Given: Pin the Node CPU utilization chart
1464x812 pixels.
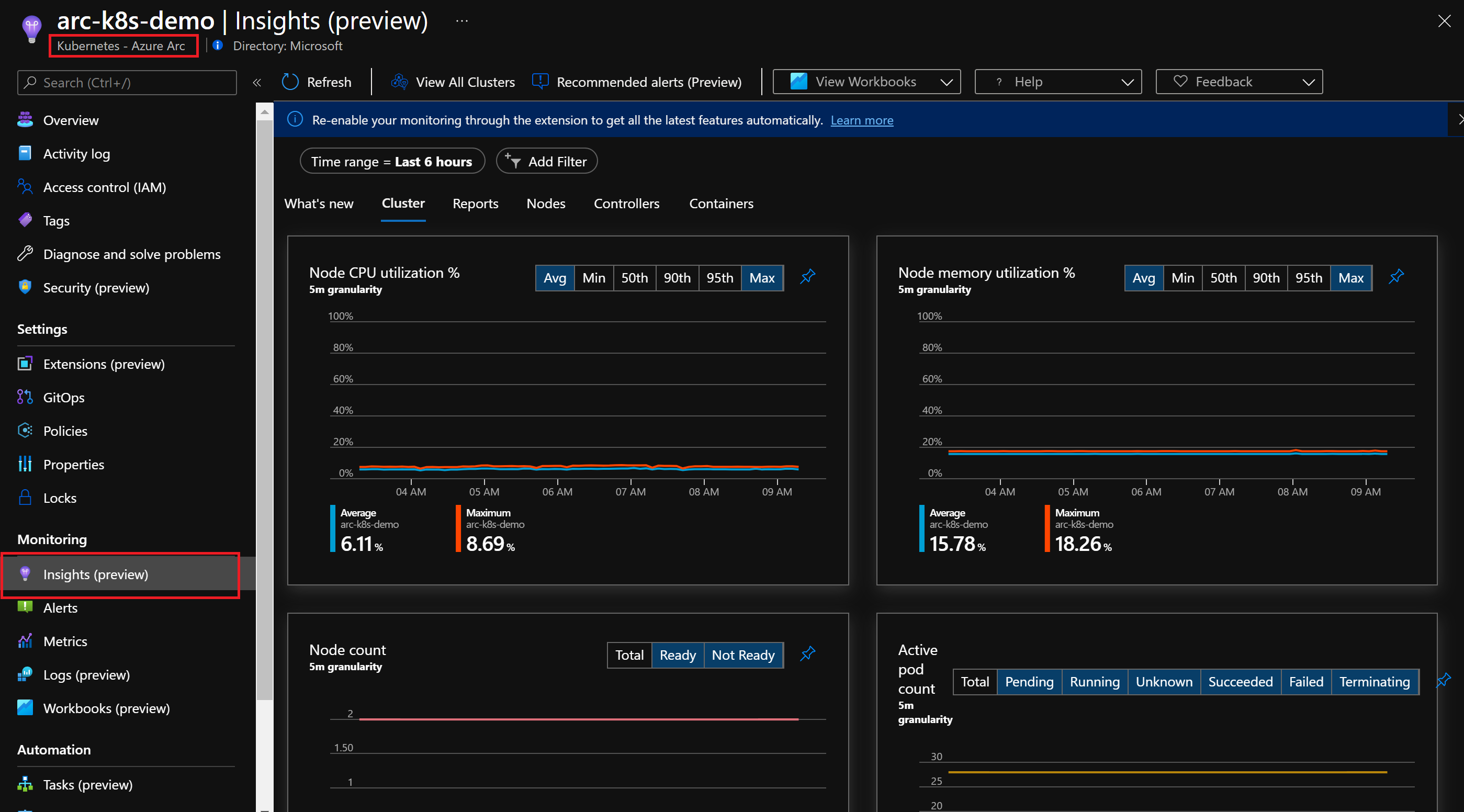Looking at the screenshot, I should point(807,277).
